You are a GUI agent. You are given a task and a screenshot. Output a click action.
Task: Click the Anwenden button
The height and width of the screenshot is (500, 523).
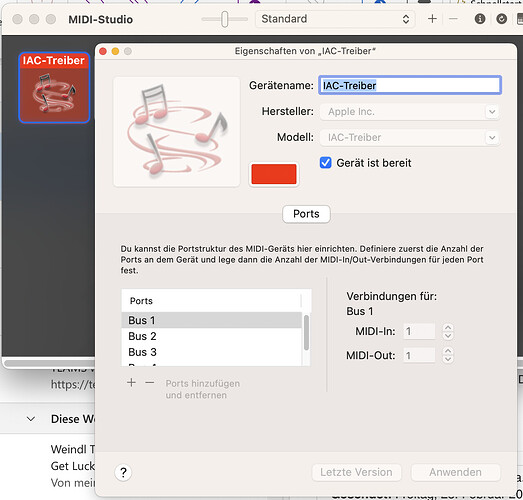[455, 472]
